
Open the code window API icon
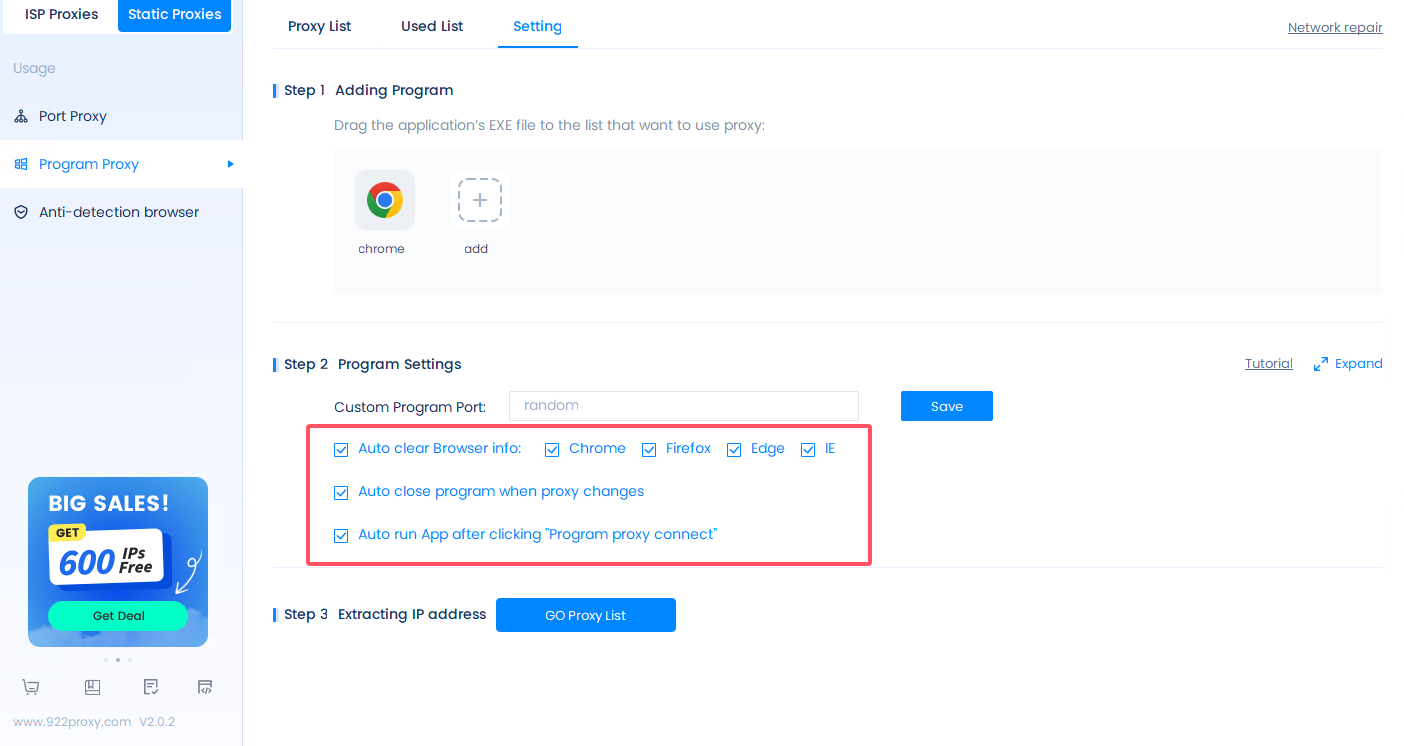coord(205,687)
